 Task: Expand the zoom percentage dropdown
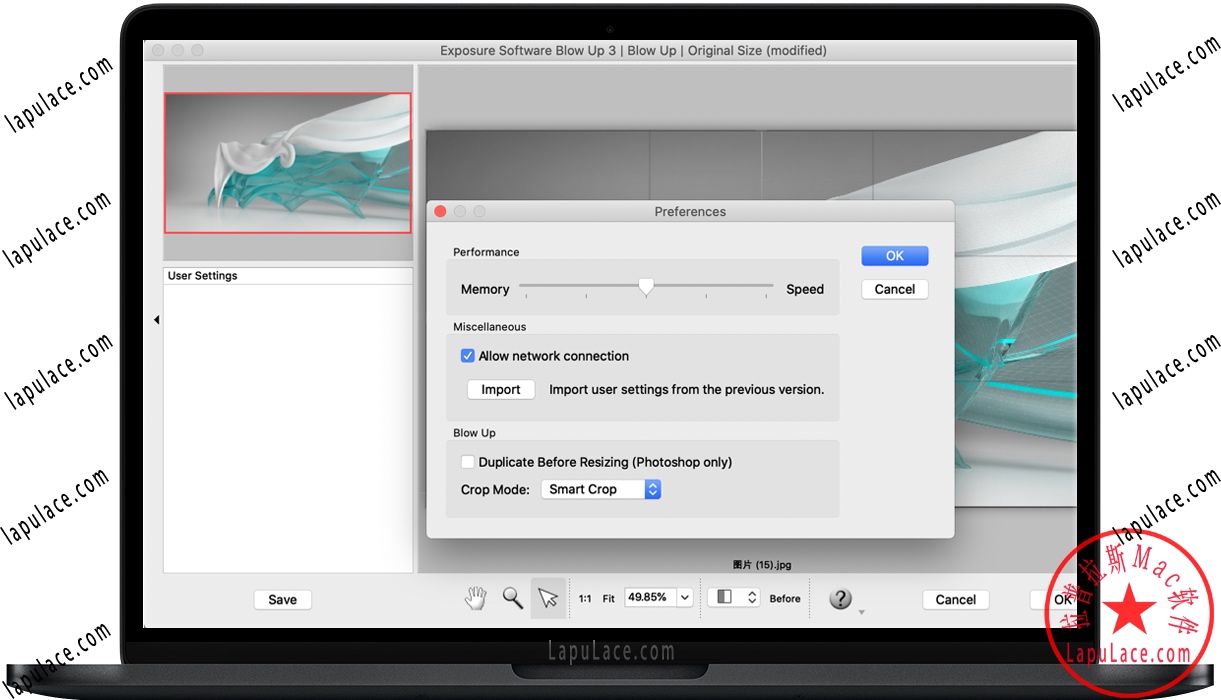point(685,597)
